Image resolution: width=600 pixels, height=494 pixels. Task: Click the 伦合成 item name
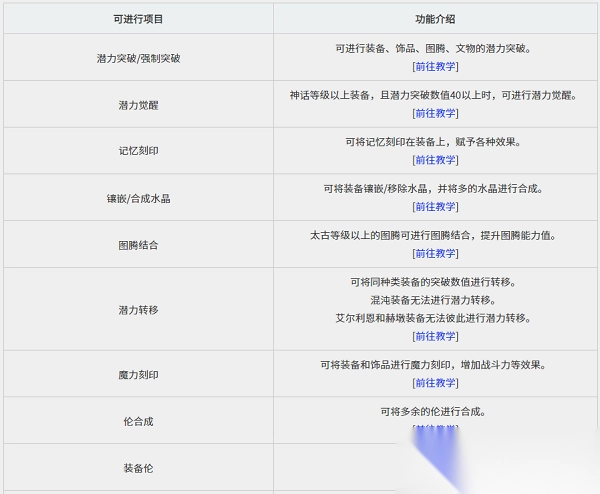click(x=138, y=421)
